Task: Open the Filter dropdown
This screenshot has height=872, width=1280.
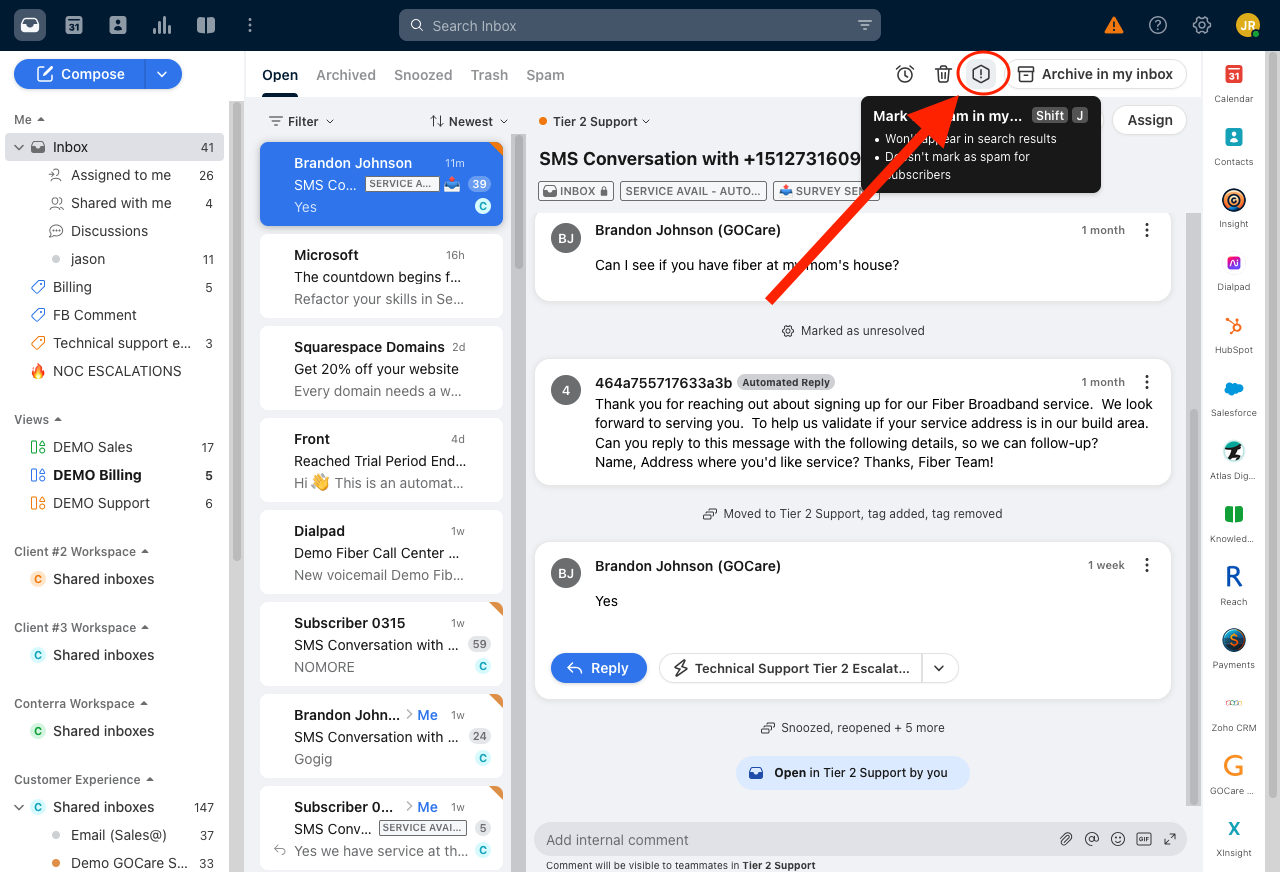Action: coord(302,121)
